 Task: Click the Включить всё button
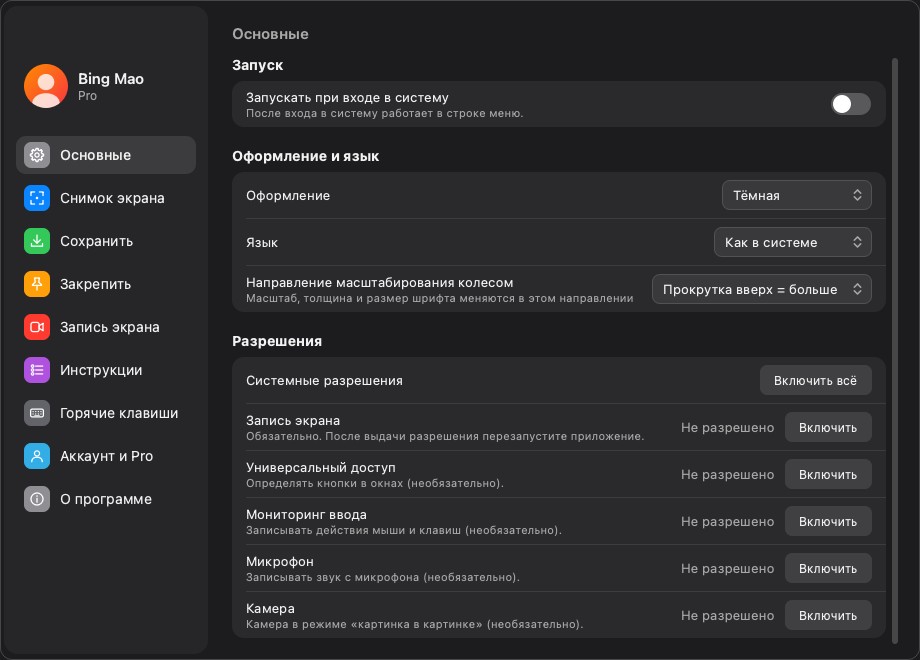tap(815, 381)
